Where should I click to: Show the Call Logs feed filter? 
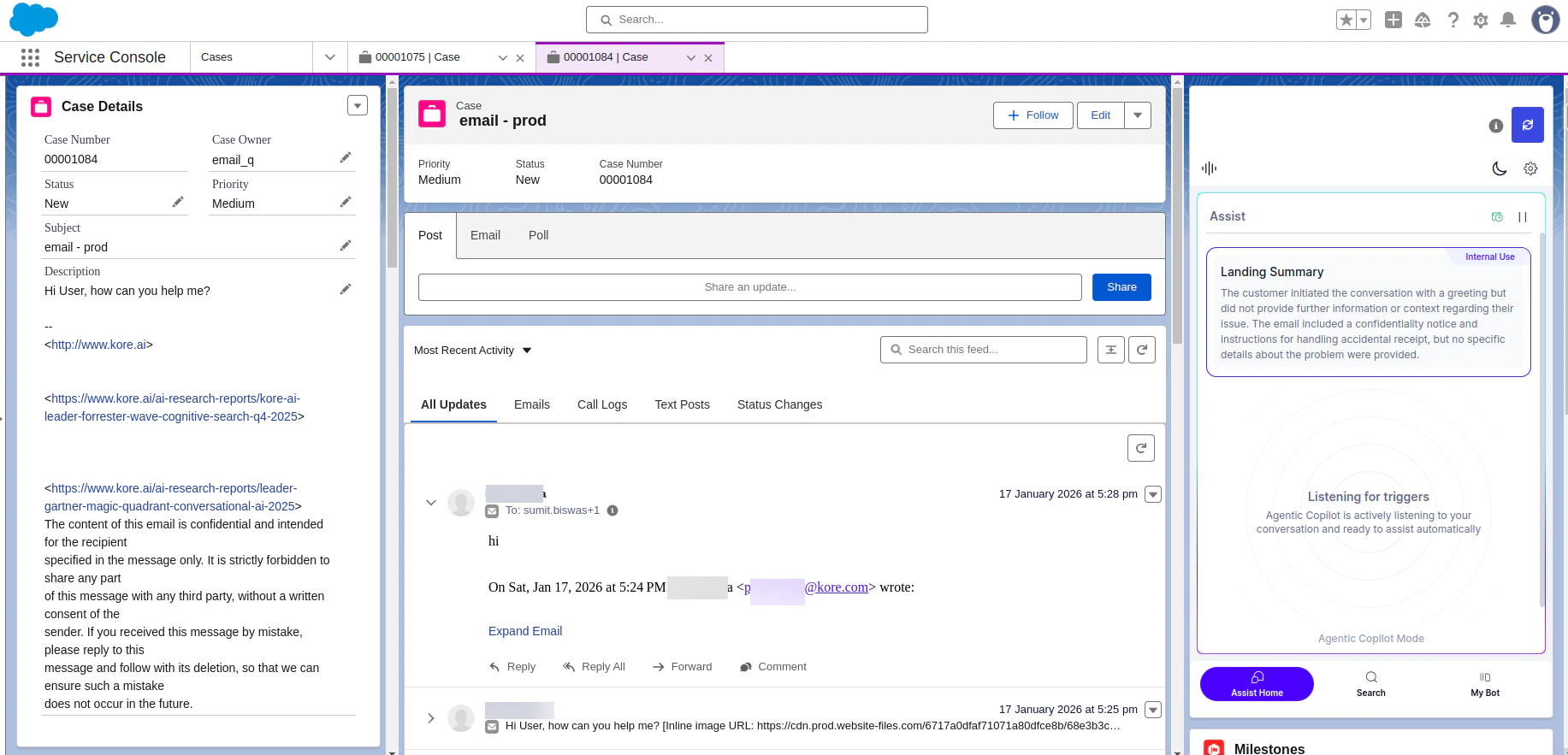tap(602, 404)
